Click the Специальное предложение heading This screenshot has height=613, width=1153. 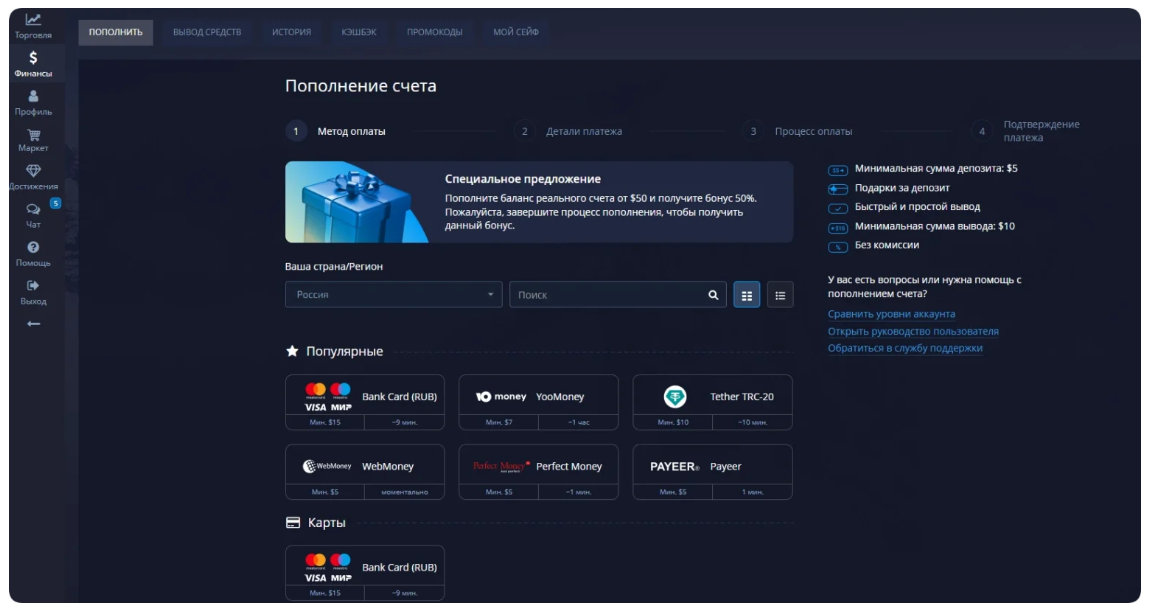[523, 179]
